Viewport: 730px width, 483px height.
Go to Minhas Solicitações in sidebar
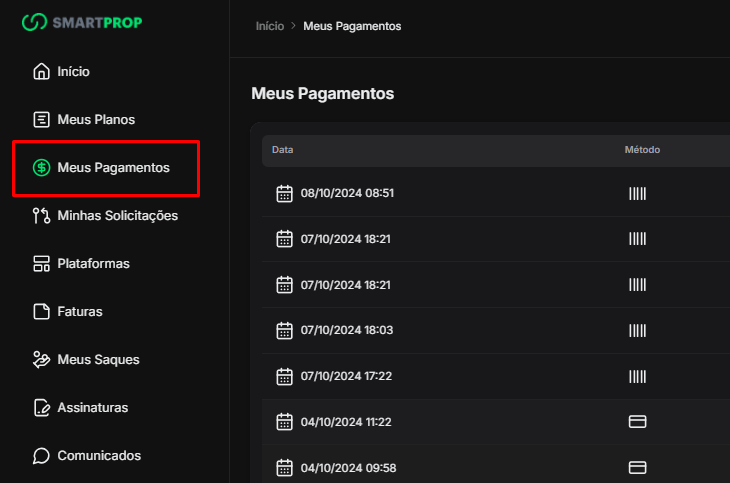point(117,216)
